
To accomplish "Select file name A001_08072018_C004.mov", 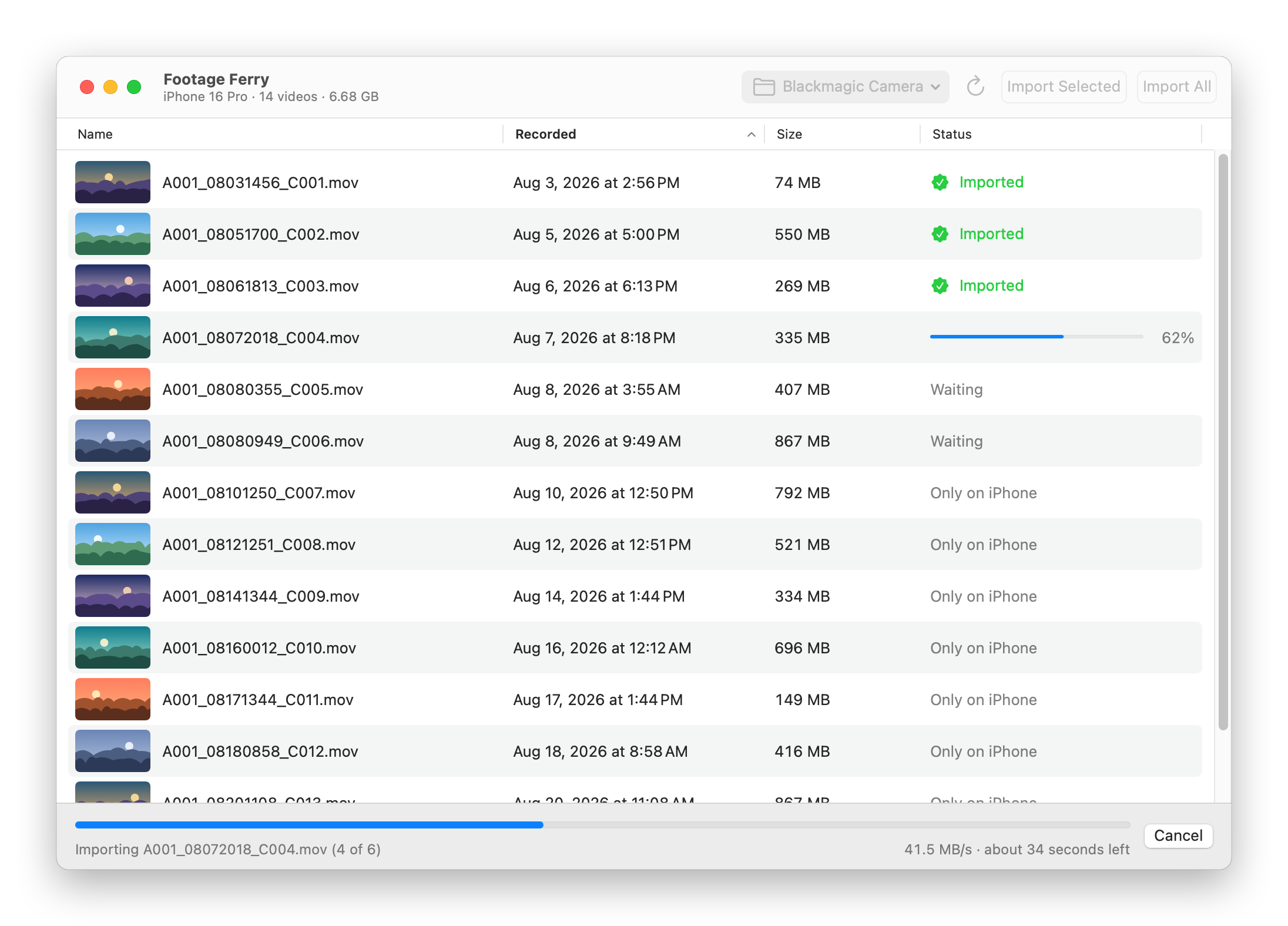I will pos(261,338).
